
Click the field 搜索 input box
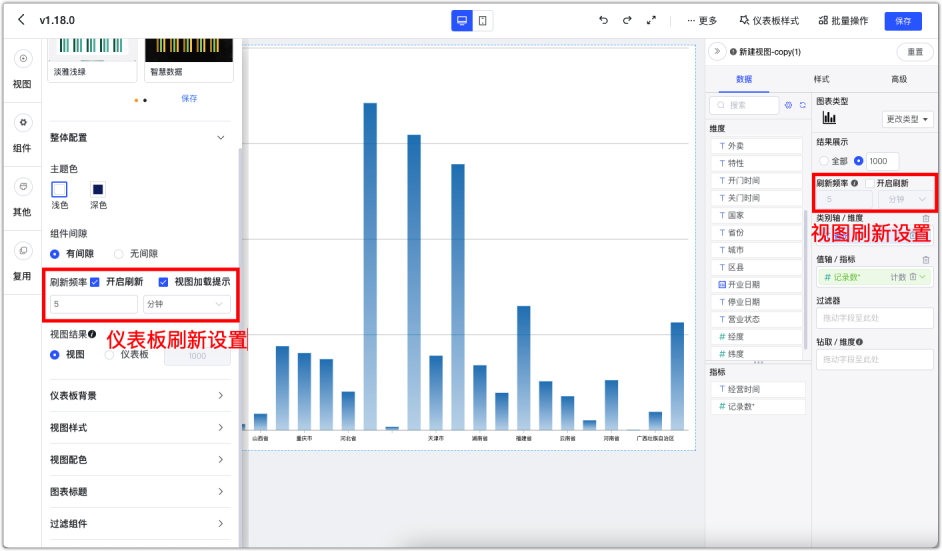click(x=744, y=105)
